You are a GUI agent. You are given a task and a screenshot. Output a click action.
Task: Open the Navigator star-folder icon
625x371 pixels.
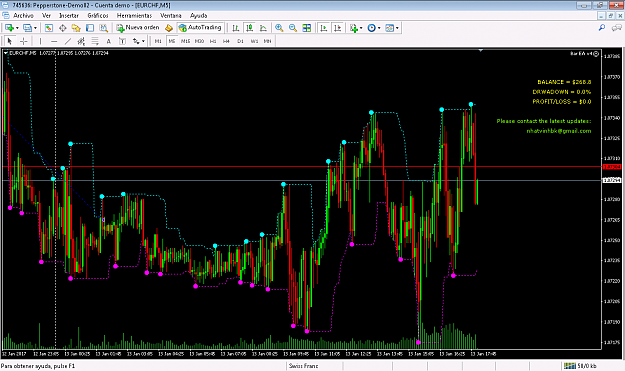[76, 28]
